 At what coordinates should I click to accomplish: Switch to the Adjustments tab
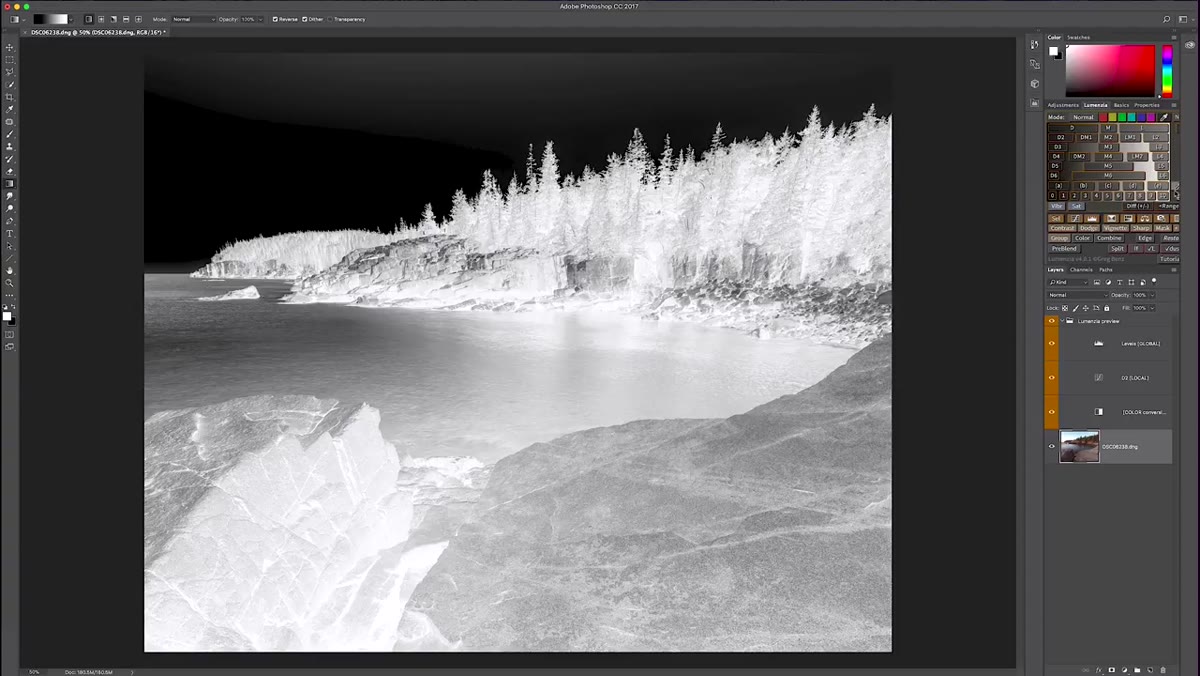[x=1063, y=105]
